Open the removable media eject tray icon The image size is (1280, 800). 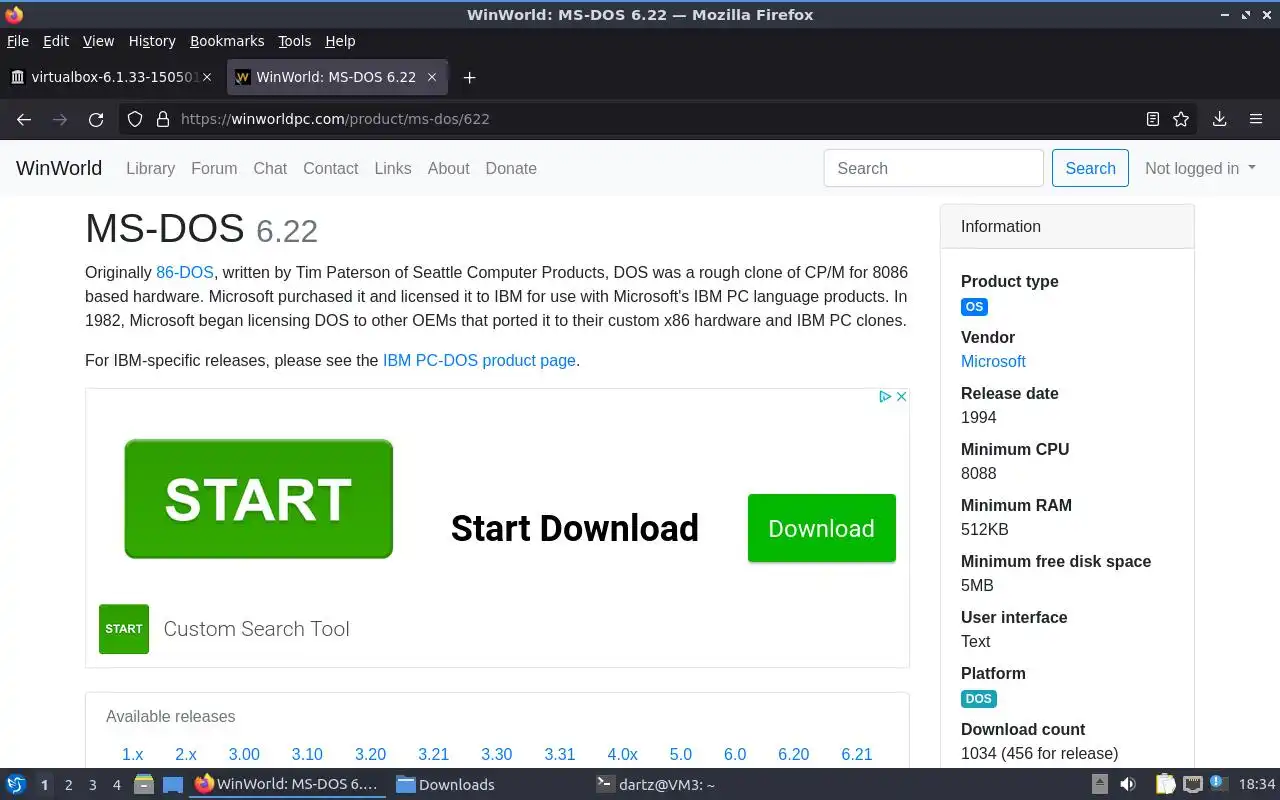[1099, 784]
